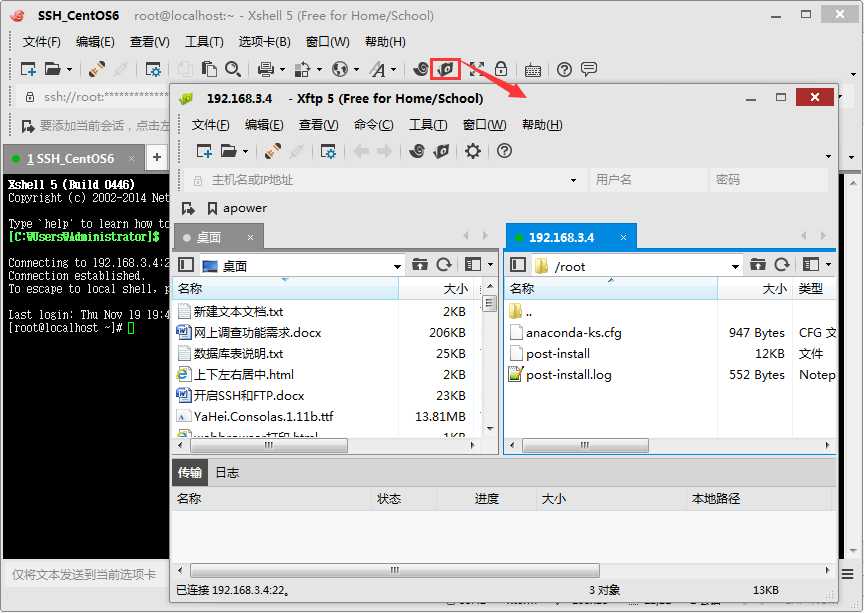
Task: Expand the Xshell Font icon dropdown arrow
Action: pyautogui.click(x=393, y=69)
